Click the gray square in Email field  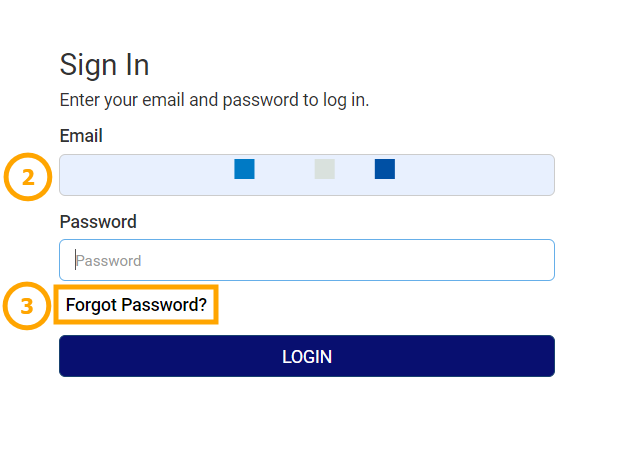click(324, 169)
